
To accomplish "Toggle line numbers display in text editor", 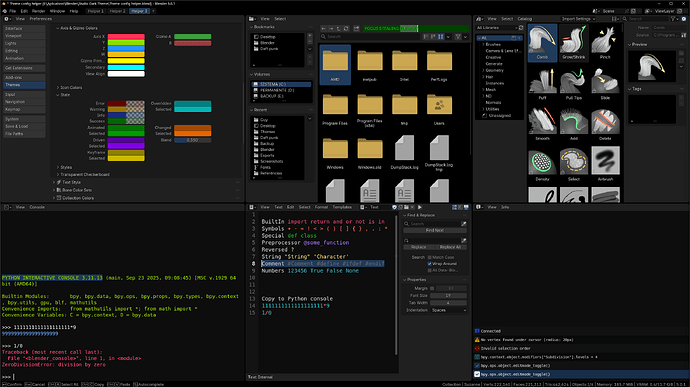I will point(455,207).
